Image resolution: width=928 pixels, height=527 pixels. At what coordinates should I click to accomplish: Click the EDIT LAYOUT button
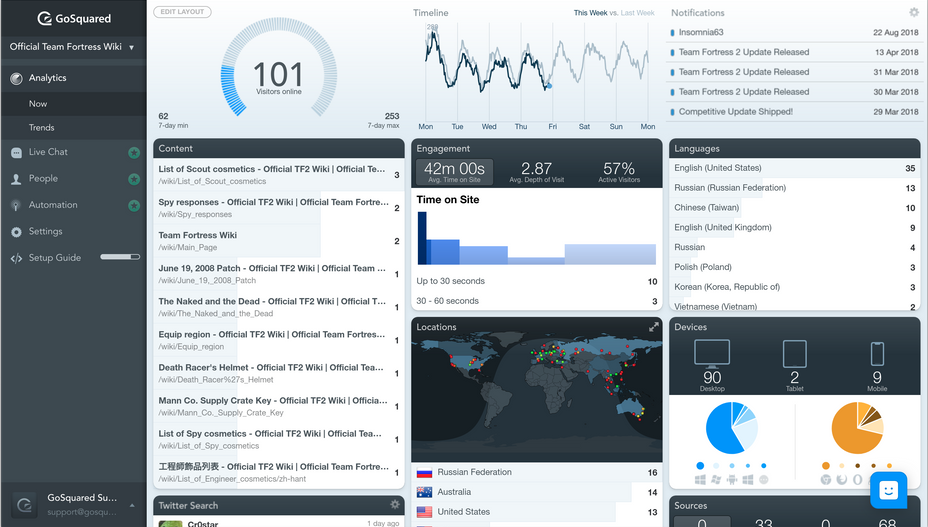tap(182, 12)
